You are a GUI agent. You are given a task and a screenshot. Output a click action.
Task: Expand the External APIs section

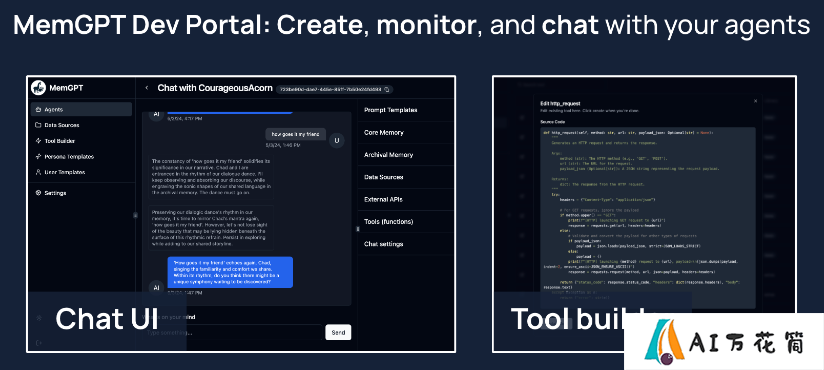click(405, 200)
